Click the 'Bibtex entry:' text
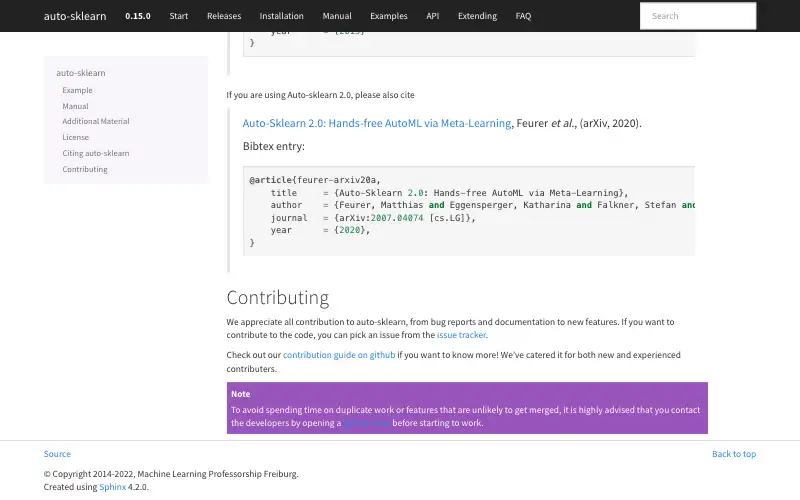800x500 pixels. click(273, 146)
